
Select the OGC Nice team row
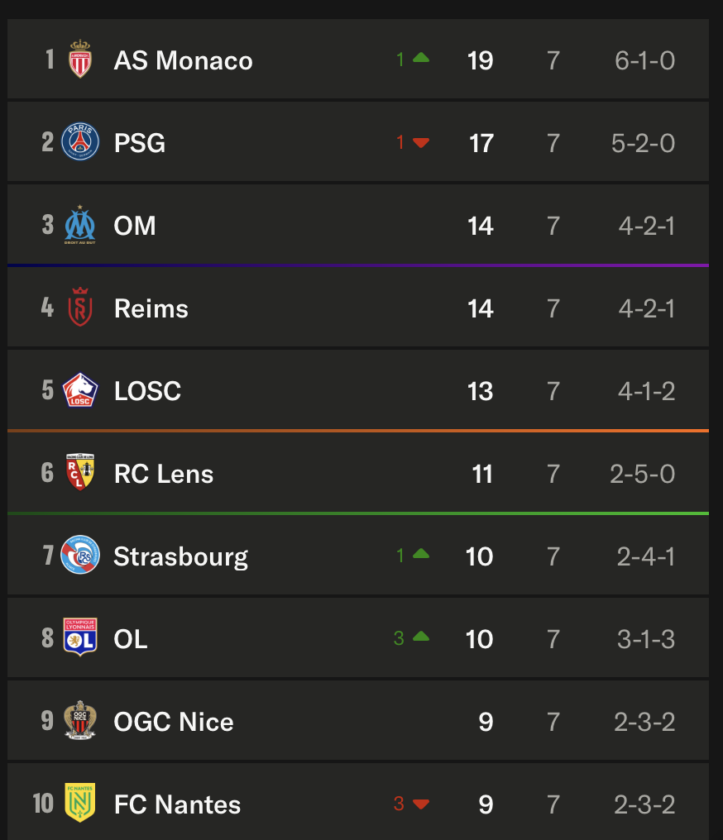tap(358, 721)
